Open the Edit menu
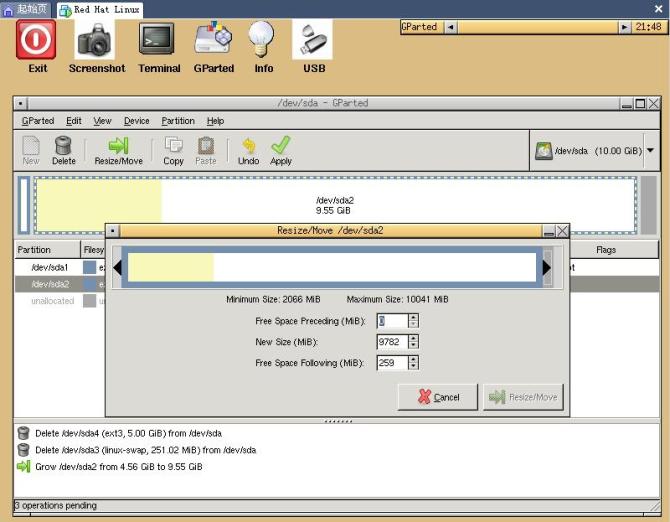670x522 pixels. 73,121
